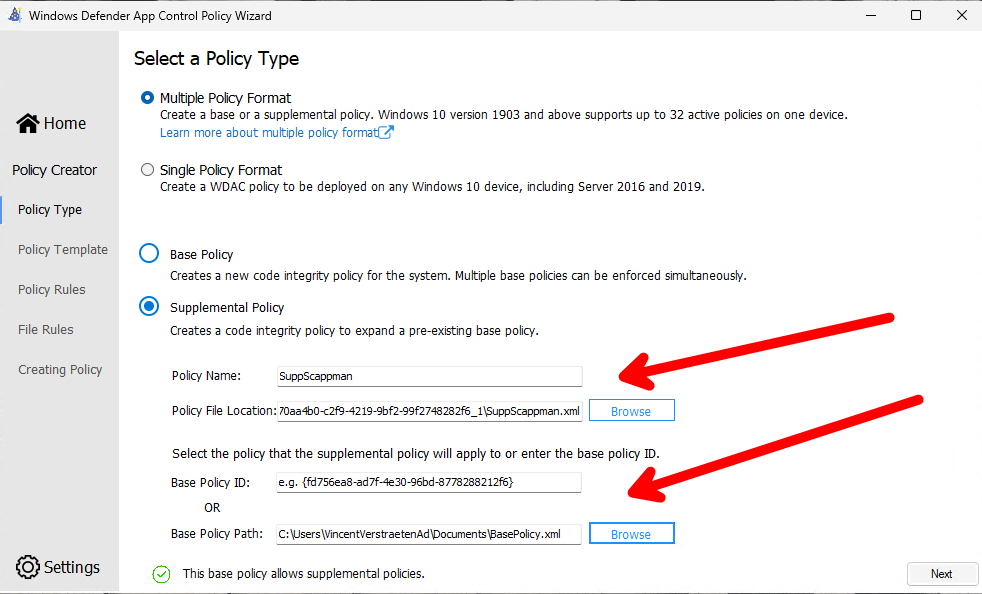Choose the Base Policy radio option

149,254
